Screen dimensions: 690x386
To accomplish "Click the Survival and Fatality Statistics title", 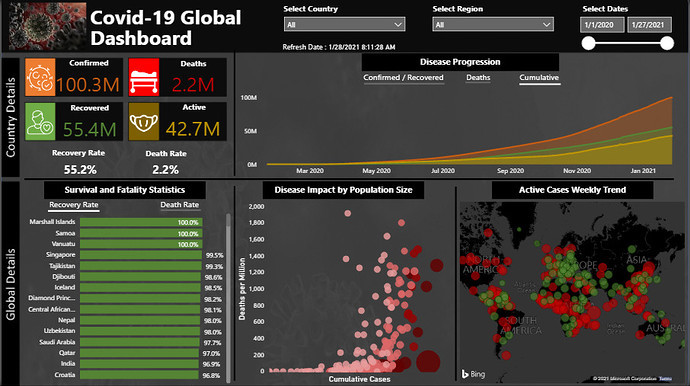I will [x=125, y=190].
